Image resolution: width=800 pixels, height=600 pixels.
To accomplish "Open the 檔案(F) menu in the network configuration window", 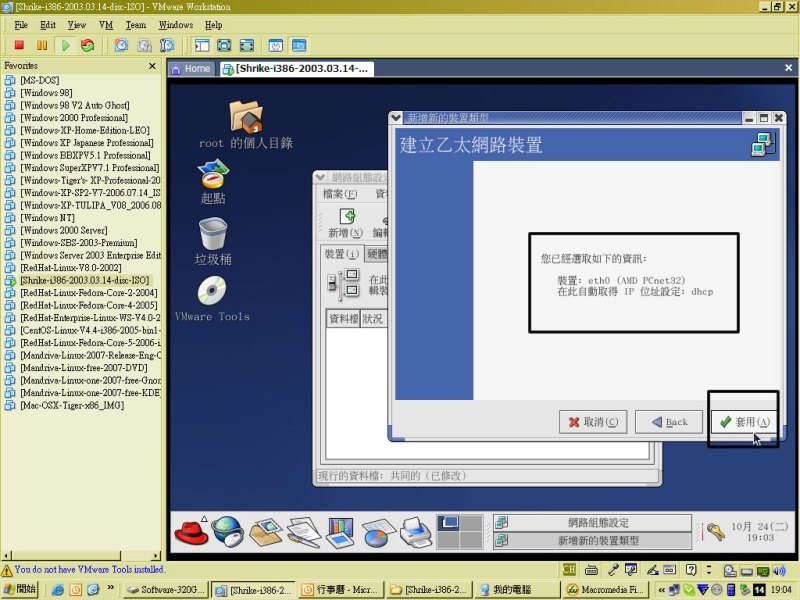I will (x=340, y=193).
